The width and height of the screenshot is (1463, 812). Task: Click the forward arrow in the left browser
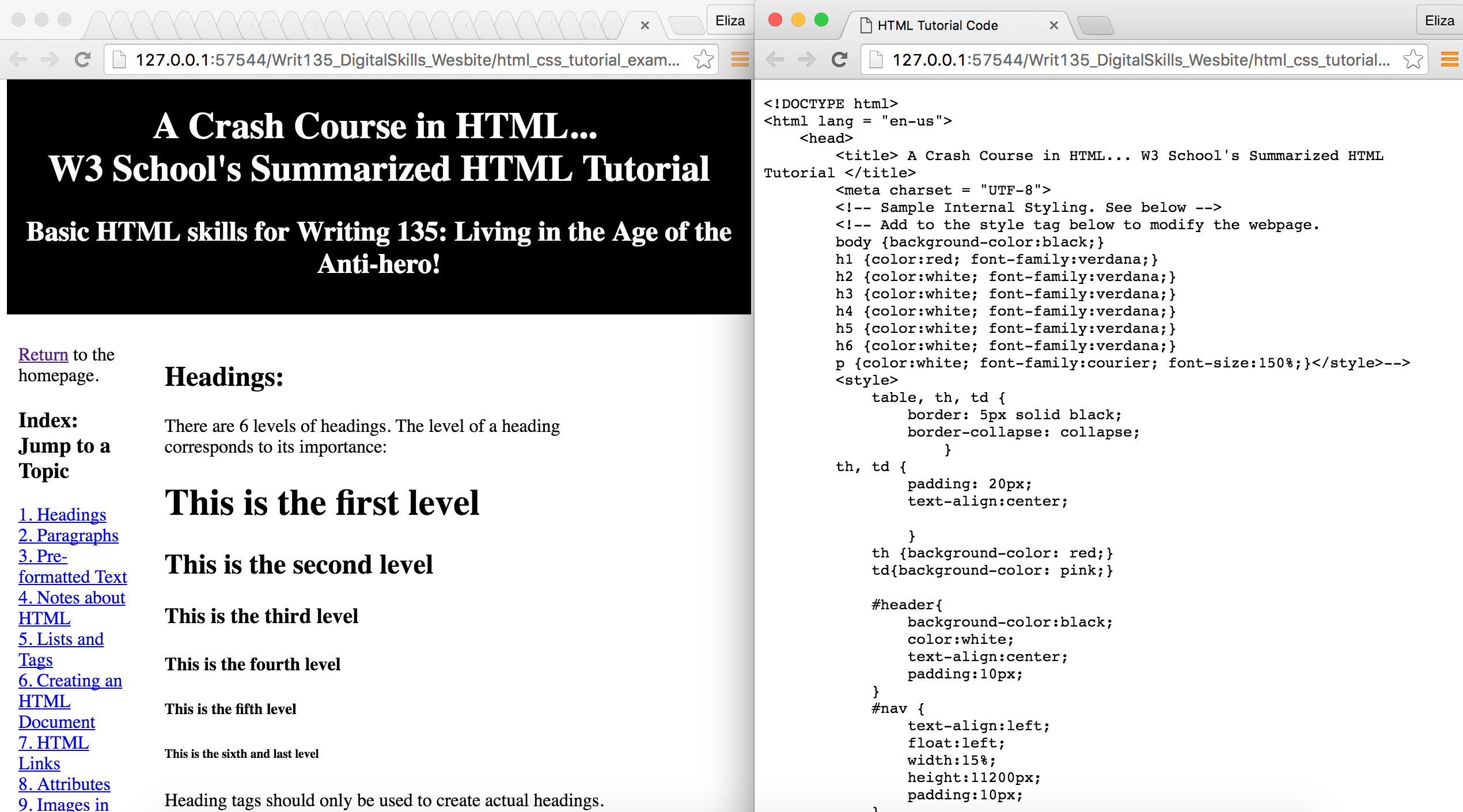50,59
